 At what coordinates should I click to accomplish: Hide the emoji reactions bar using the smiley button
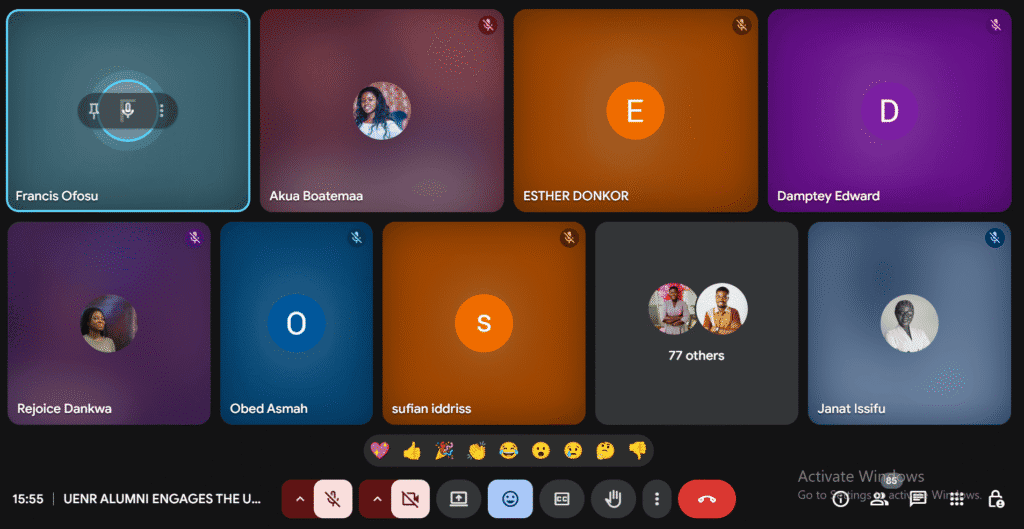point(510,498)
